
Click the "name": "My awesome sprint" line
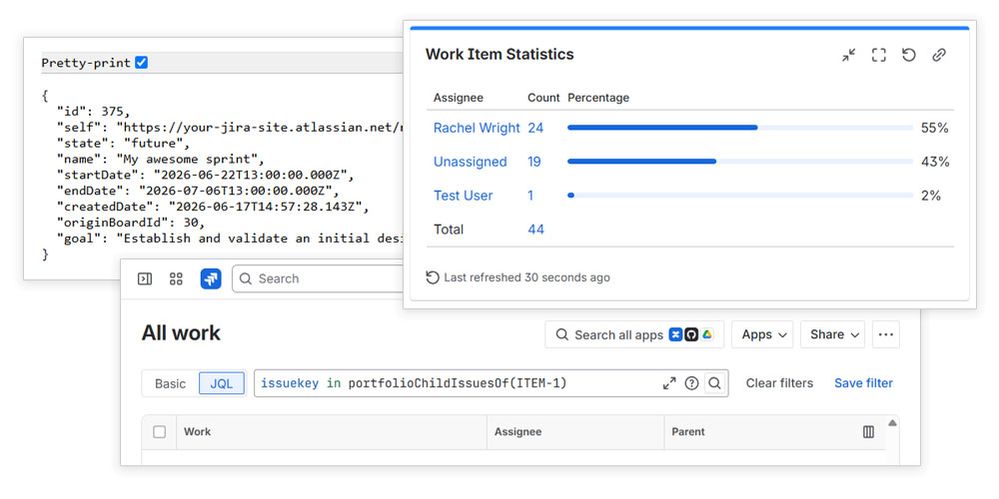point(160,159)
